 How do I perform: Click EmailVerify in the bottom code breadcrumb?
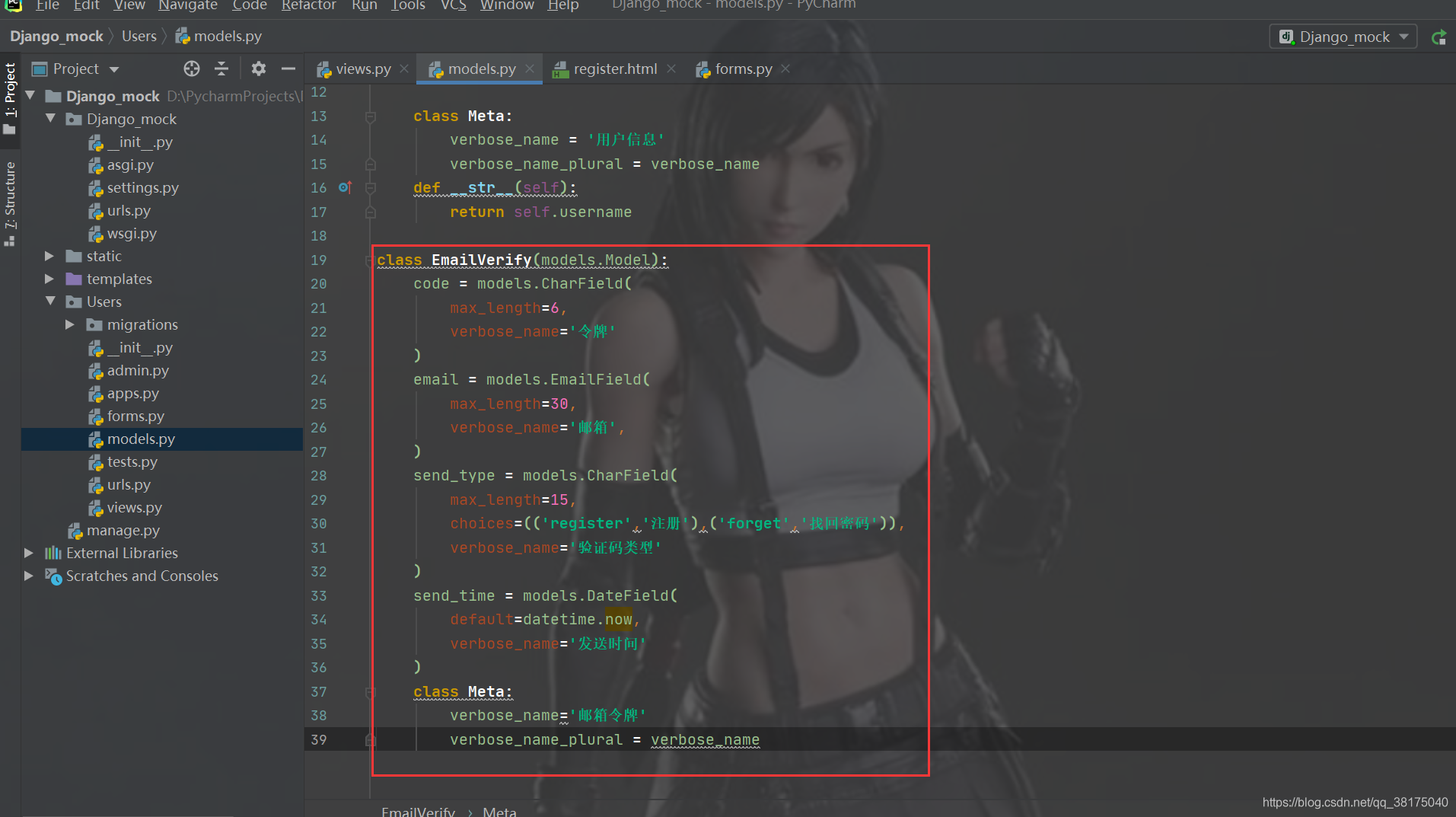[x=418, y=812]
